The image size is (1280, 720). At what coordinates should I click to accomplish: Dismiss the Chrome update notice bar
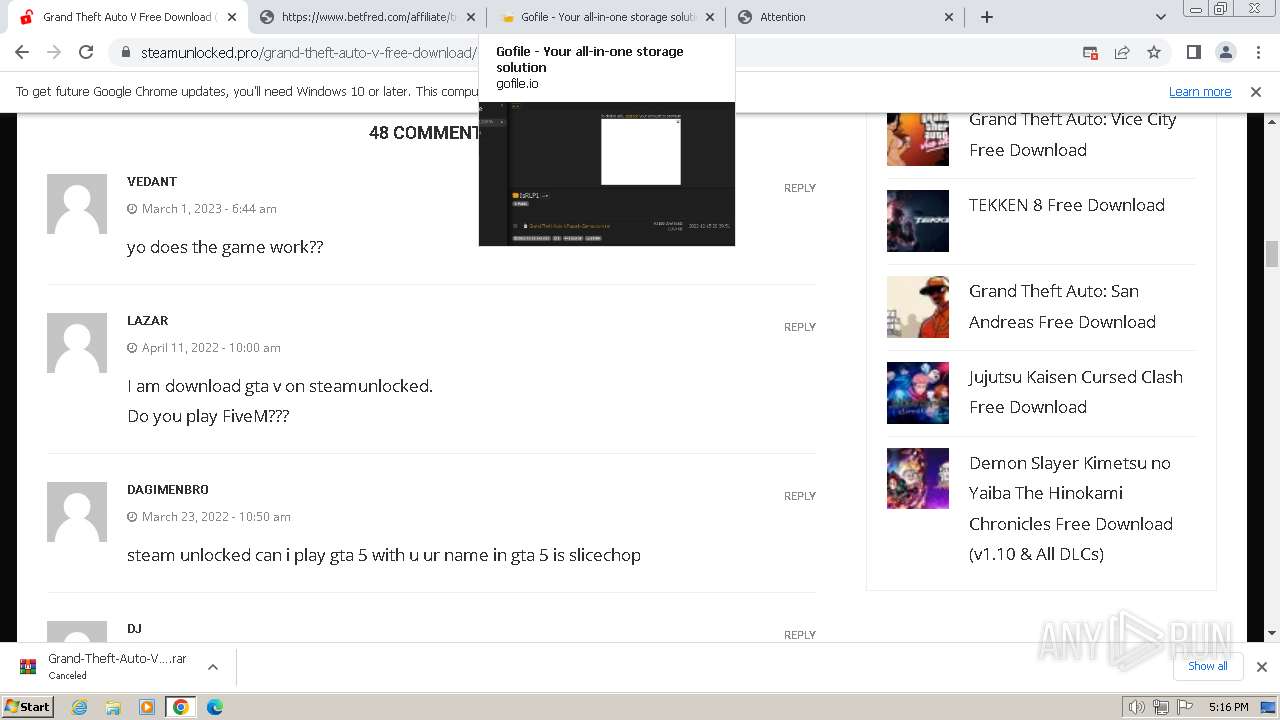(x=1256, y=91)
